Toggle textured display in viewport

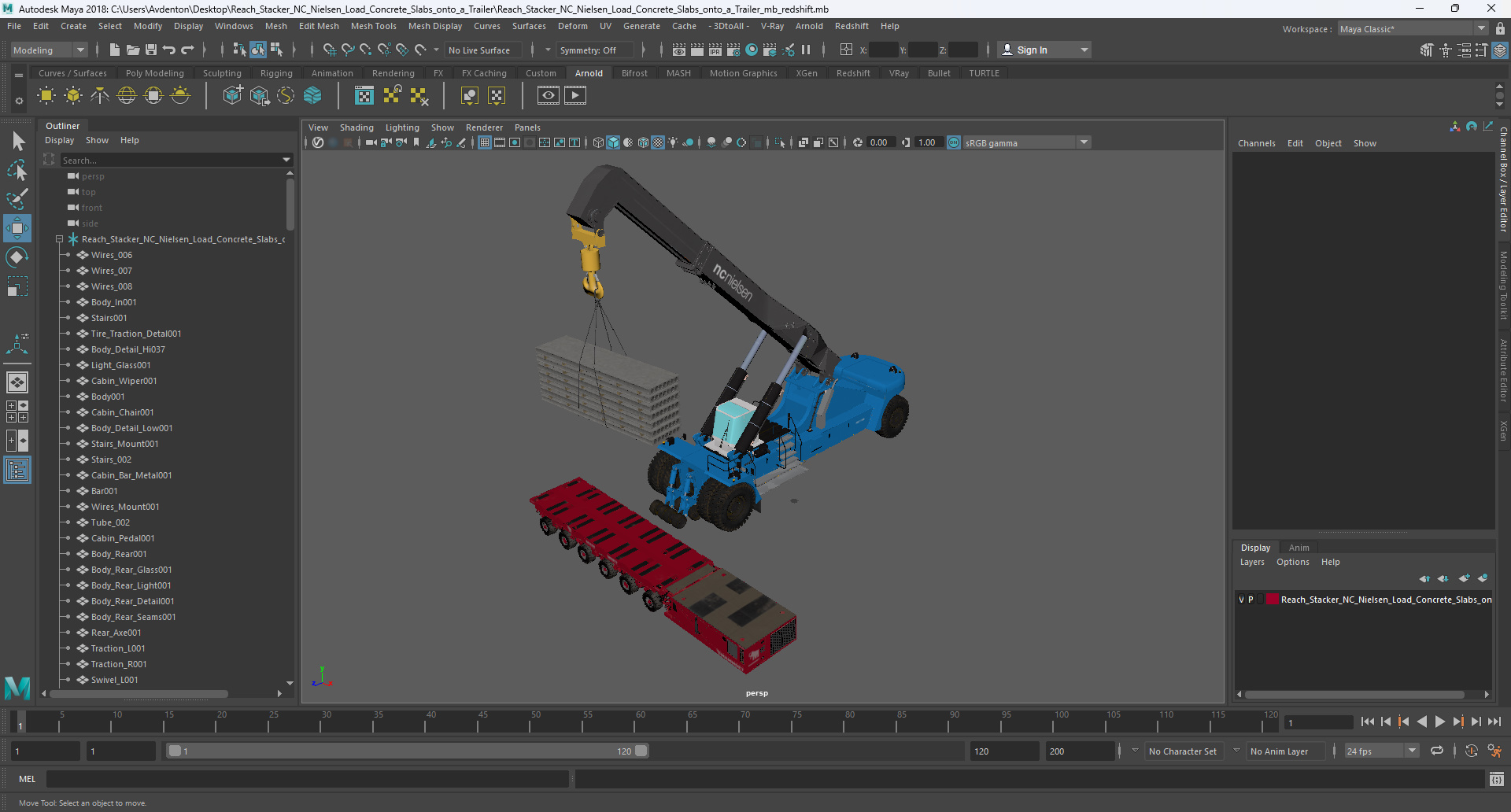[658, 142]
